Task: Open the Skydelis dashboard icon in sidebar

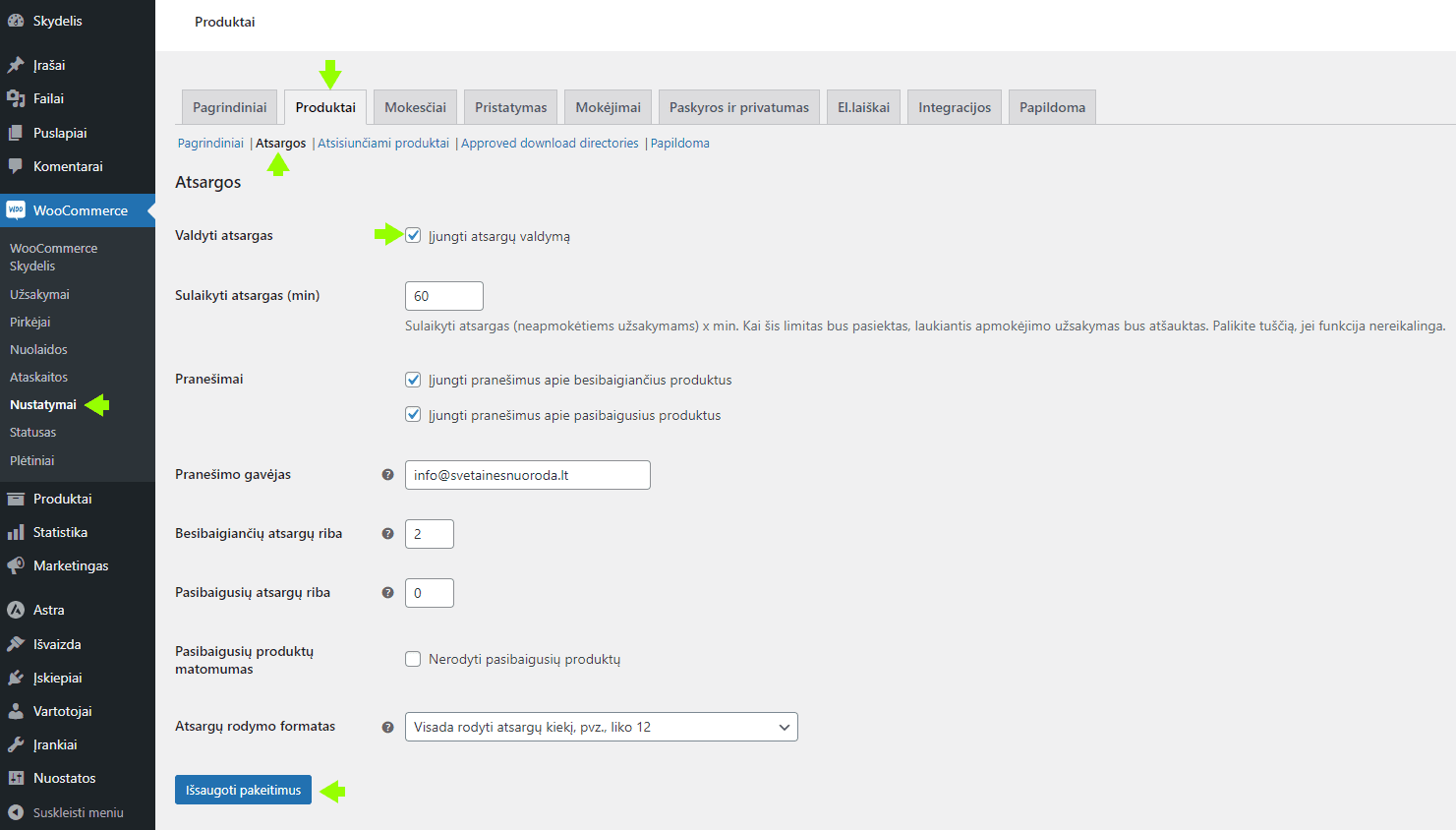Action: click(16, 21)
